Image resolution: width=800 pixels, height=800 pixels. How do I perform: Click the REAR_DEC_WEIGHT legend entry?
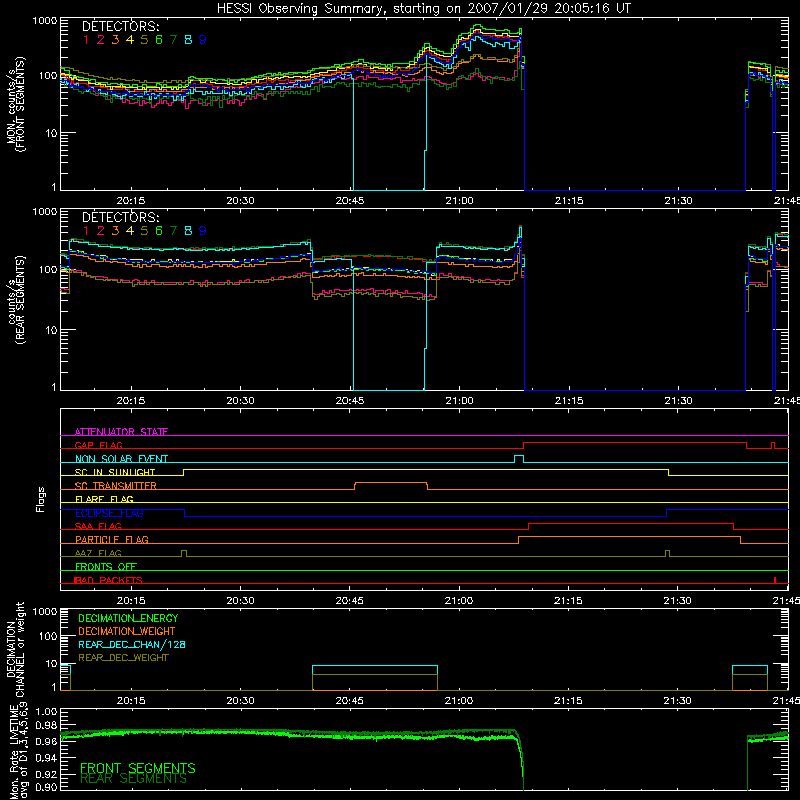(123, 658)
